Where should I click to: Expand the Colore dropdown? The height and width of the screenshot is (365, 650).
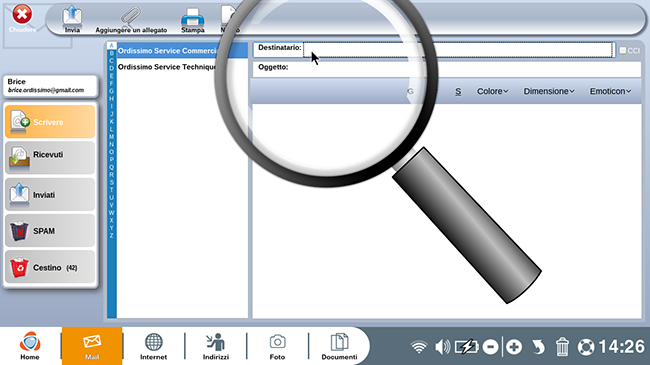[492, 91]
